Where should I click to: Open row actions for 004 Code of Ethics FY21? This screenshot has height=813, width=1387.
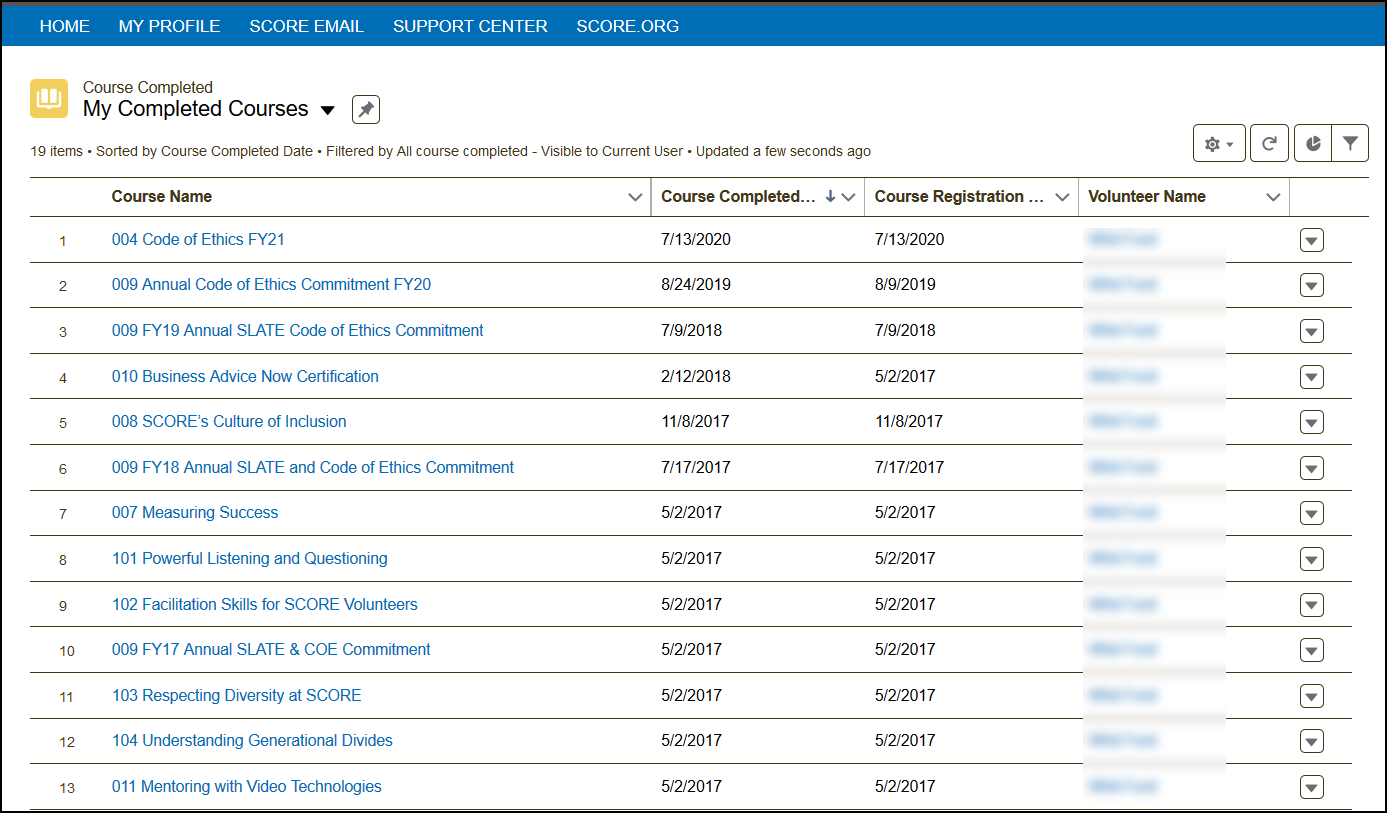click(x=1312, y=240)
